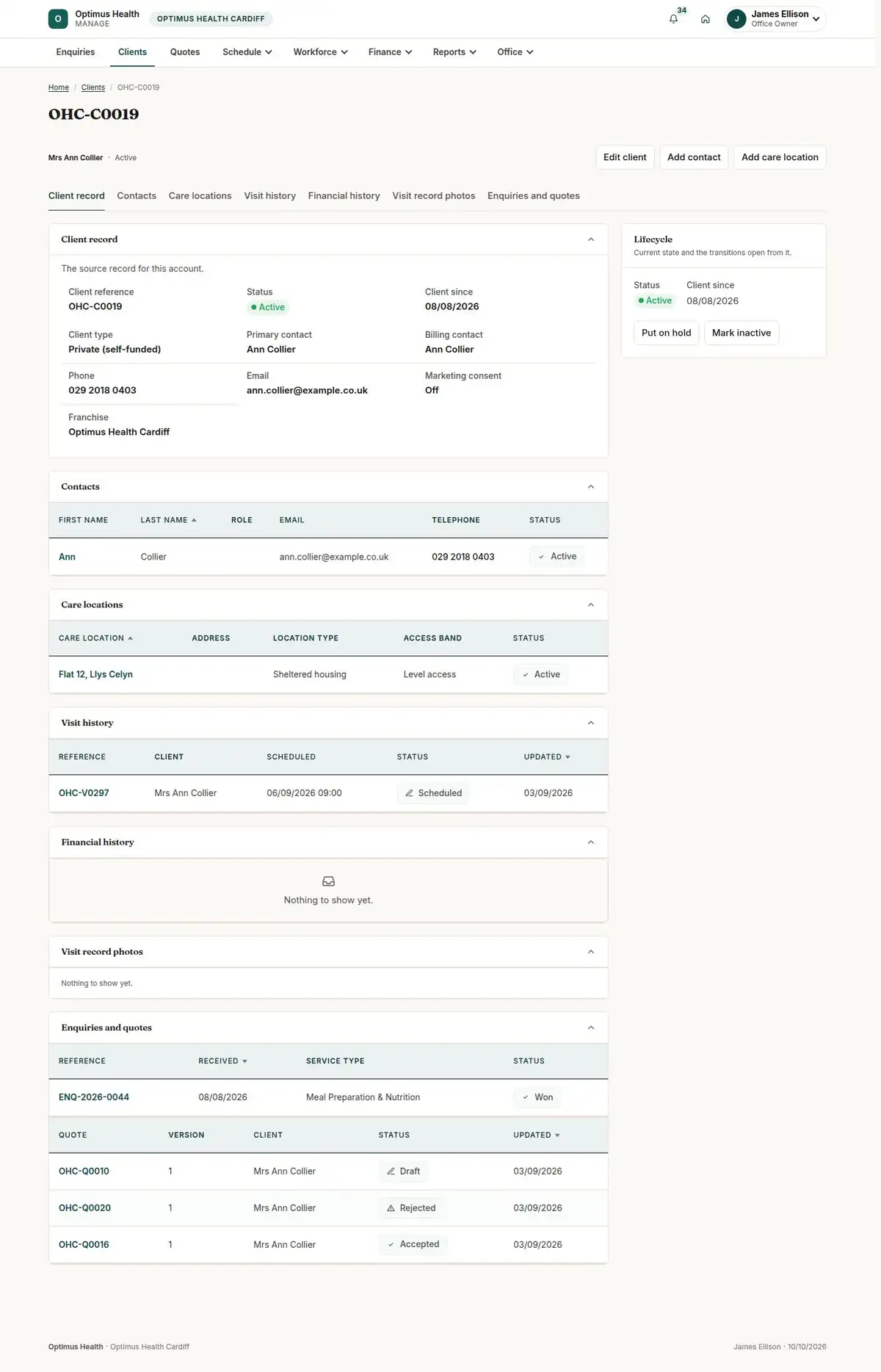Open care location Flat 12, Llys Celyn

coord(95,674)
